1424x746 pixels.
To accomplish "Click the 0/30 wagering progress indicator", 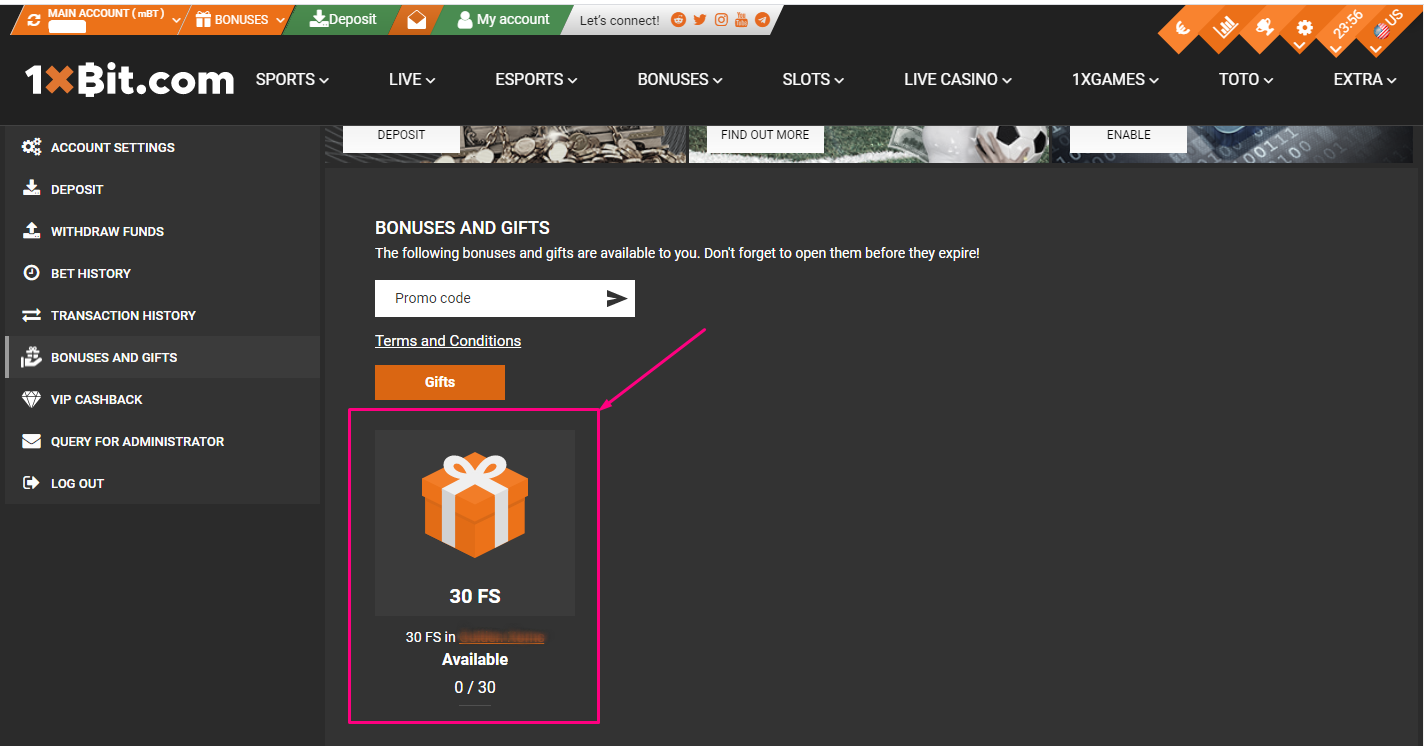I will (x=474, y=687).
